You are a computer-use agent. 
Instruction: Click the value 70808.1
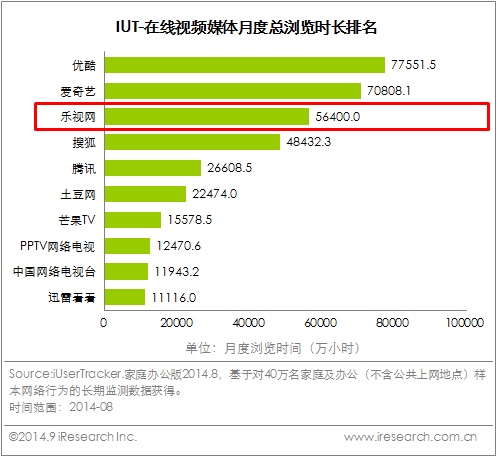389,91
